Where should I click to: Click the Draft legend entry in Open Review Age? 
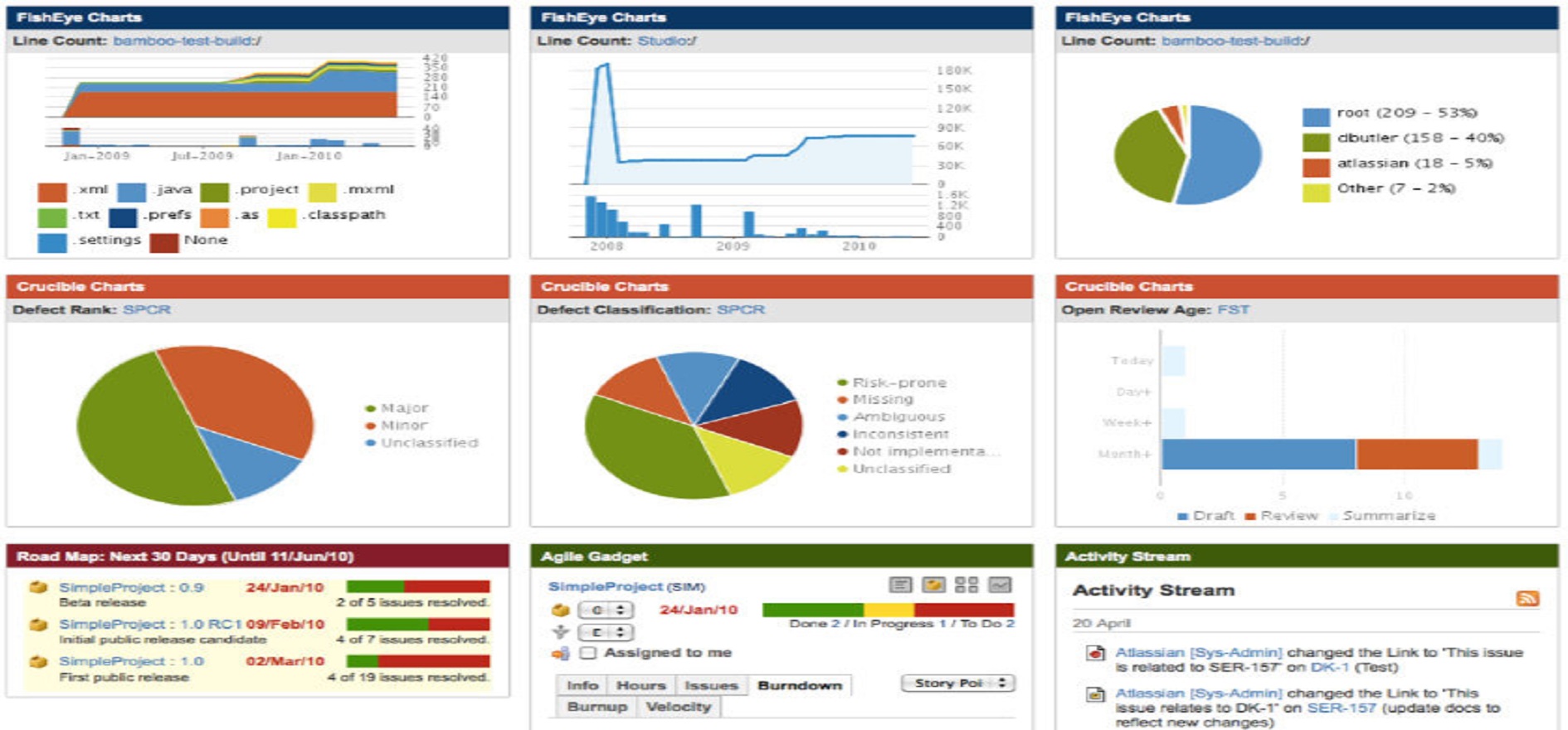tap(1206, 516)
